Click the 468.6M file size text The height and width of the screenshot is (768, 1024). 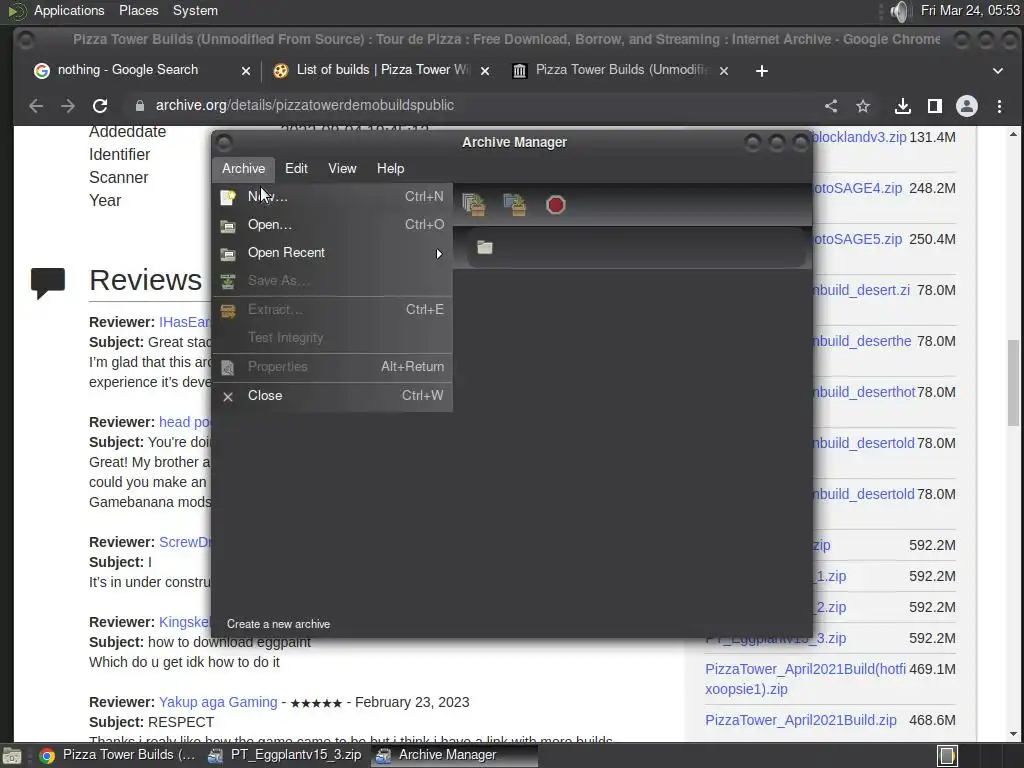(x=932, y=720)
